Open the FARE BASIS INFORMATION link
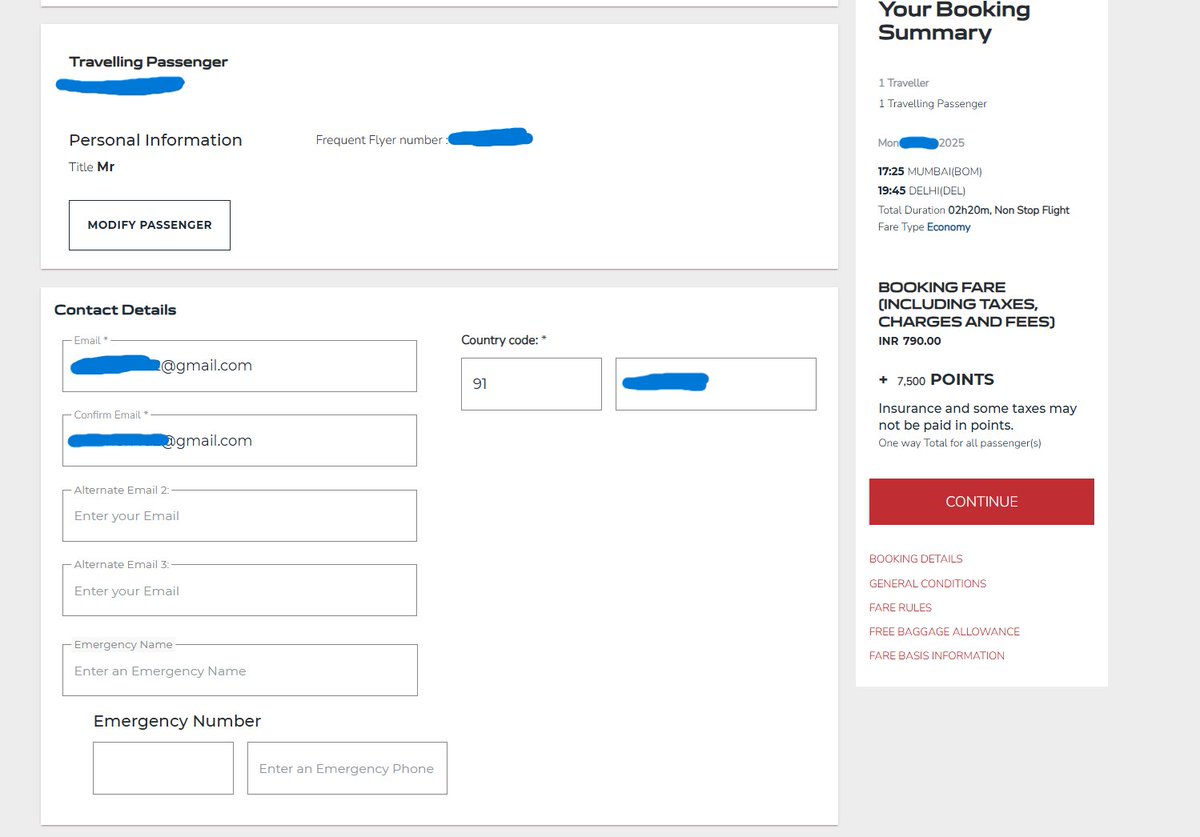1200x837 pixels. pos(937,655)
